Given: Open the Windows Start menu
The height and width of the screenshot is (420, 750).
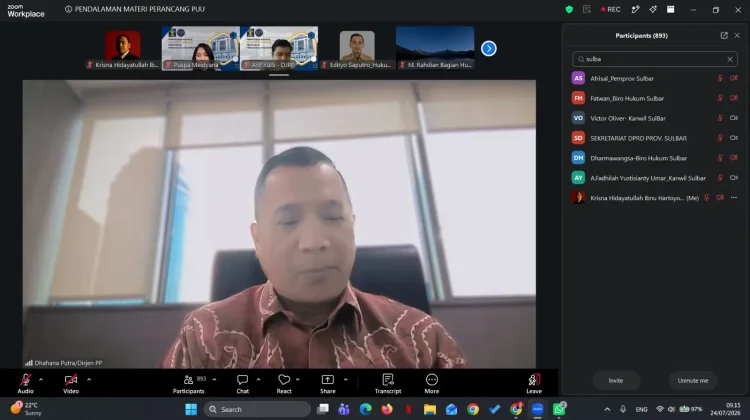Looking at the screenshot, I should [x=191, y=409].
